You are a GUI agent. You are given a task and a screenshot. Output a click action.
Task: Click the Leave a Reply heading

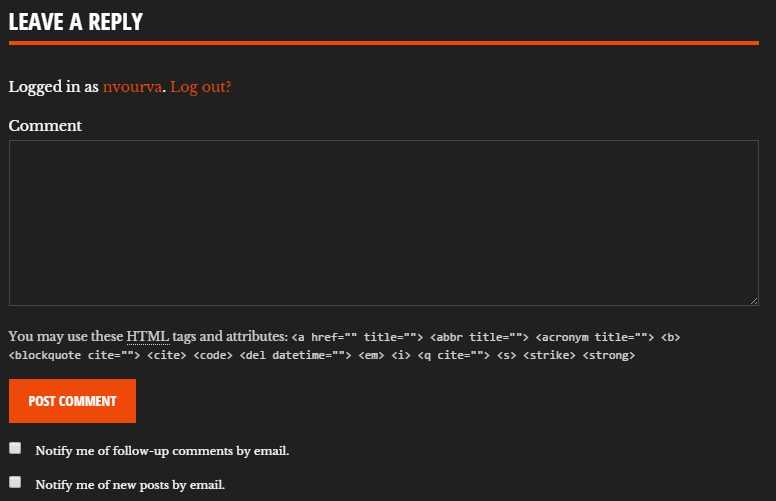[76, 22]
